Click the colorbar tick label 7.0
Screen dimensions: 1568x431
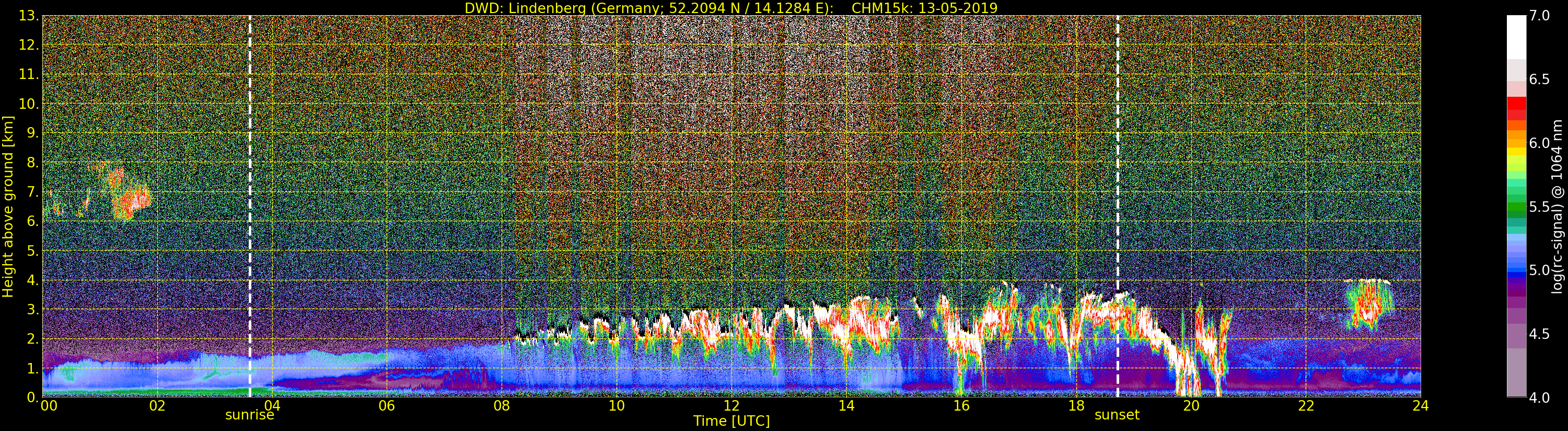coord(1540,16)
